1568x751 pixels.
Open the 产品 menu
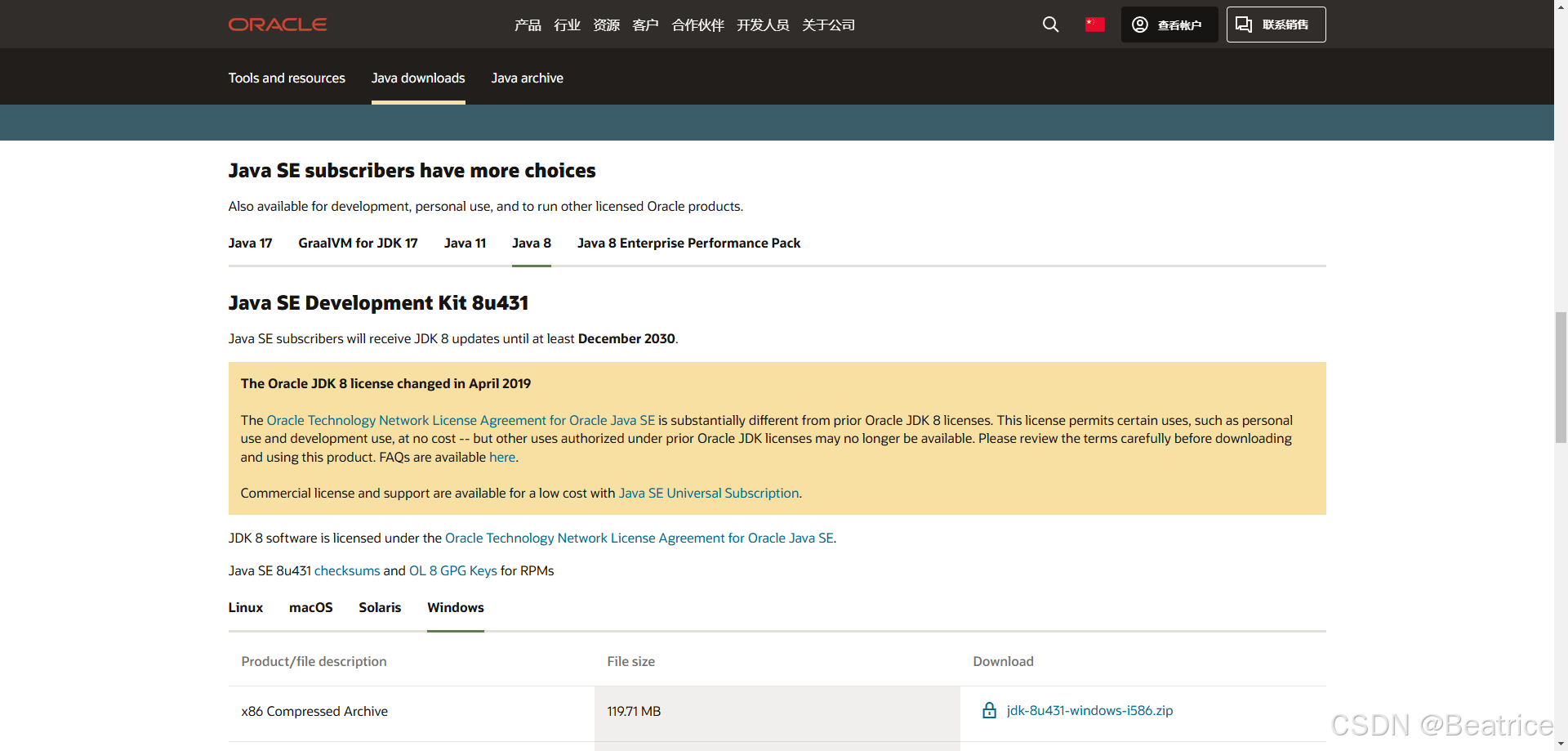click(x=528, y=25)
